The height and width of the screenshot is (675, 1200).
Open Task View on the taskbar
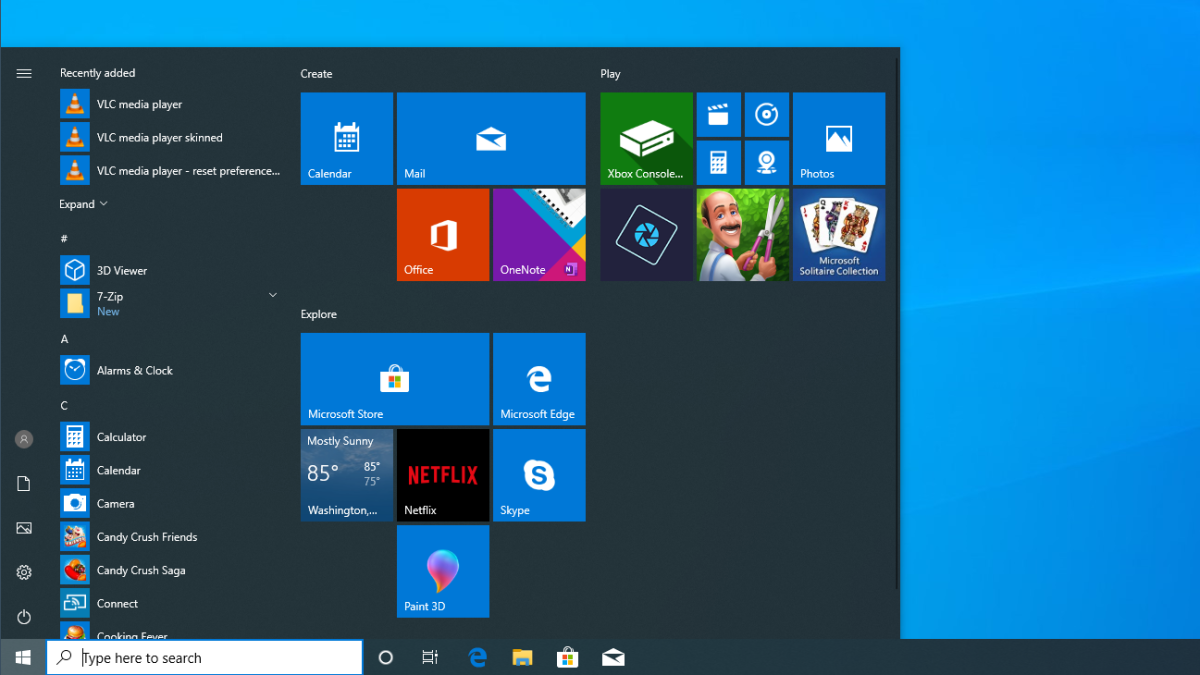[x=430, y=657]
